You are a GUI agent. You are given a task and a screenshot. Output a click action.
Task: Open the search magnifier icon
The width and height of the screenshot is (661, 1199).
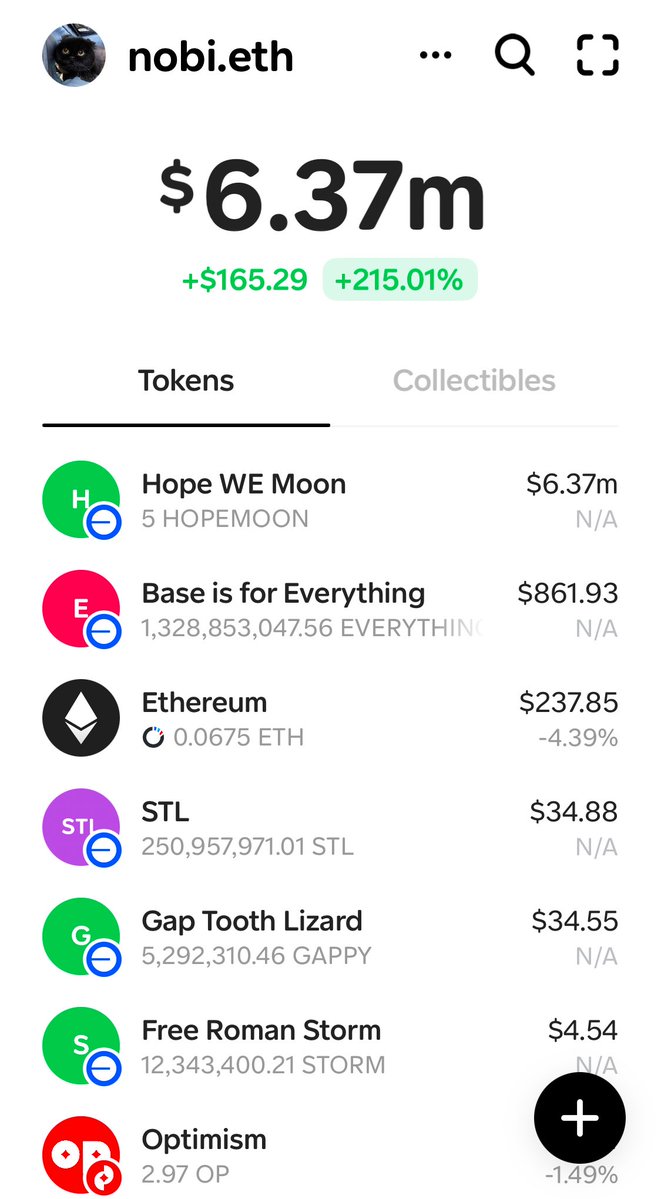[x=514, y=55]
